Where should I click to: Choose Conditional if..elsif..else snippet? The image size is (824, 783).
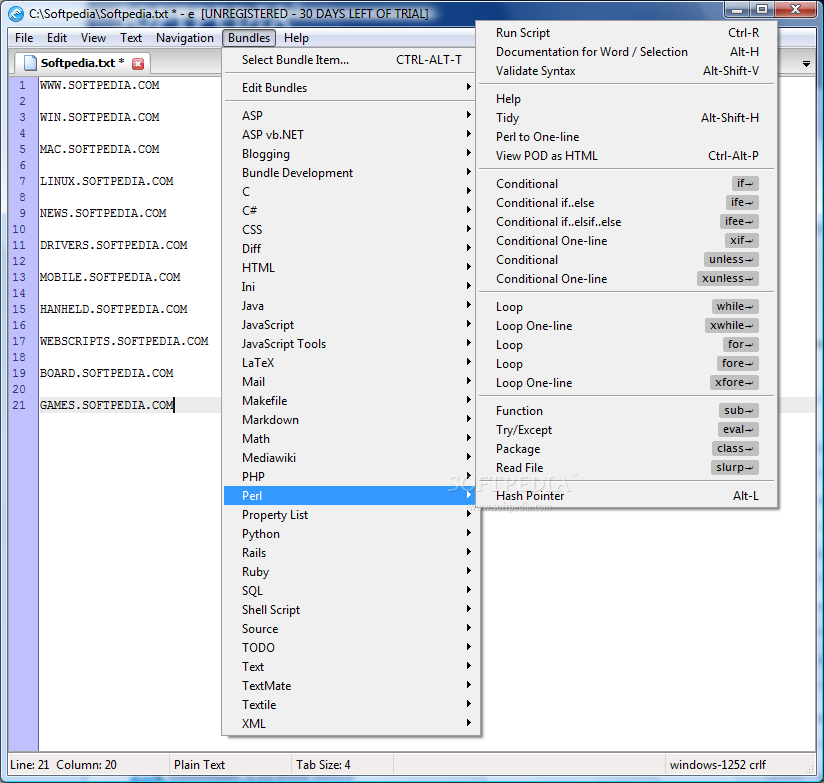click(x=626, y=222)
